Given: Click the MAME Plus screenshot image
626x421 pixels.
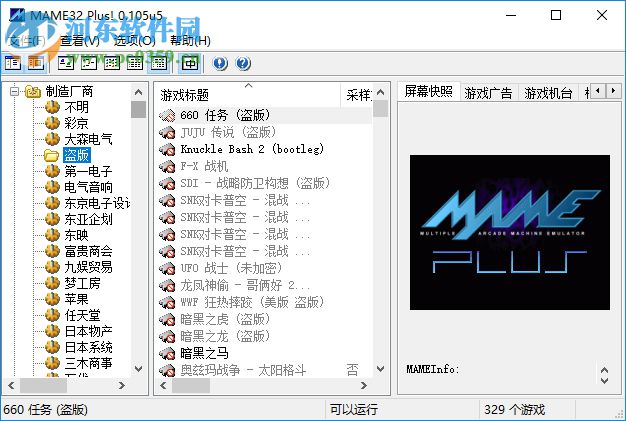Looking at the screenshot, I should 509,232.
